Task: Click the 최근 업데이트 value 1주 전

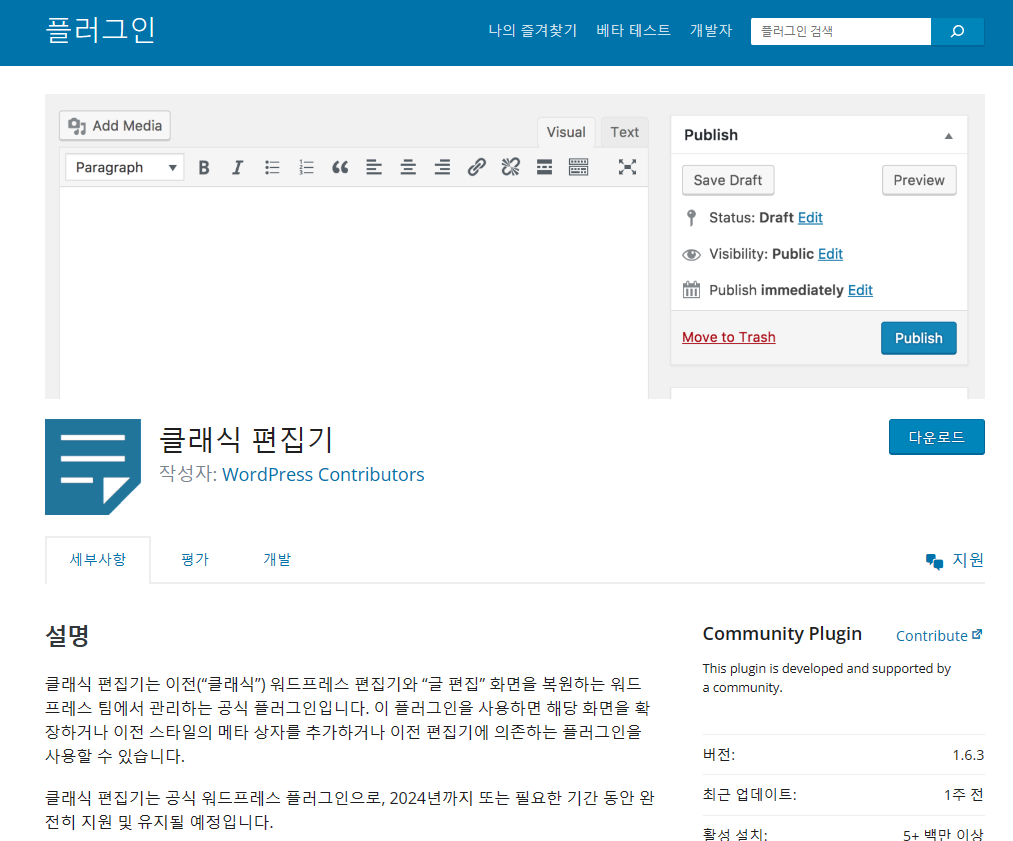Action: tap(963, 795)
